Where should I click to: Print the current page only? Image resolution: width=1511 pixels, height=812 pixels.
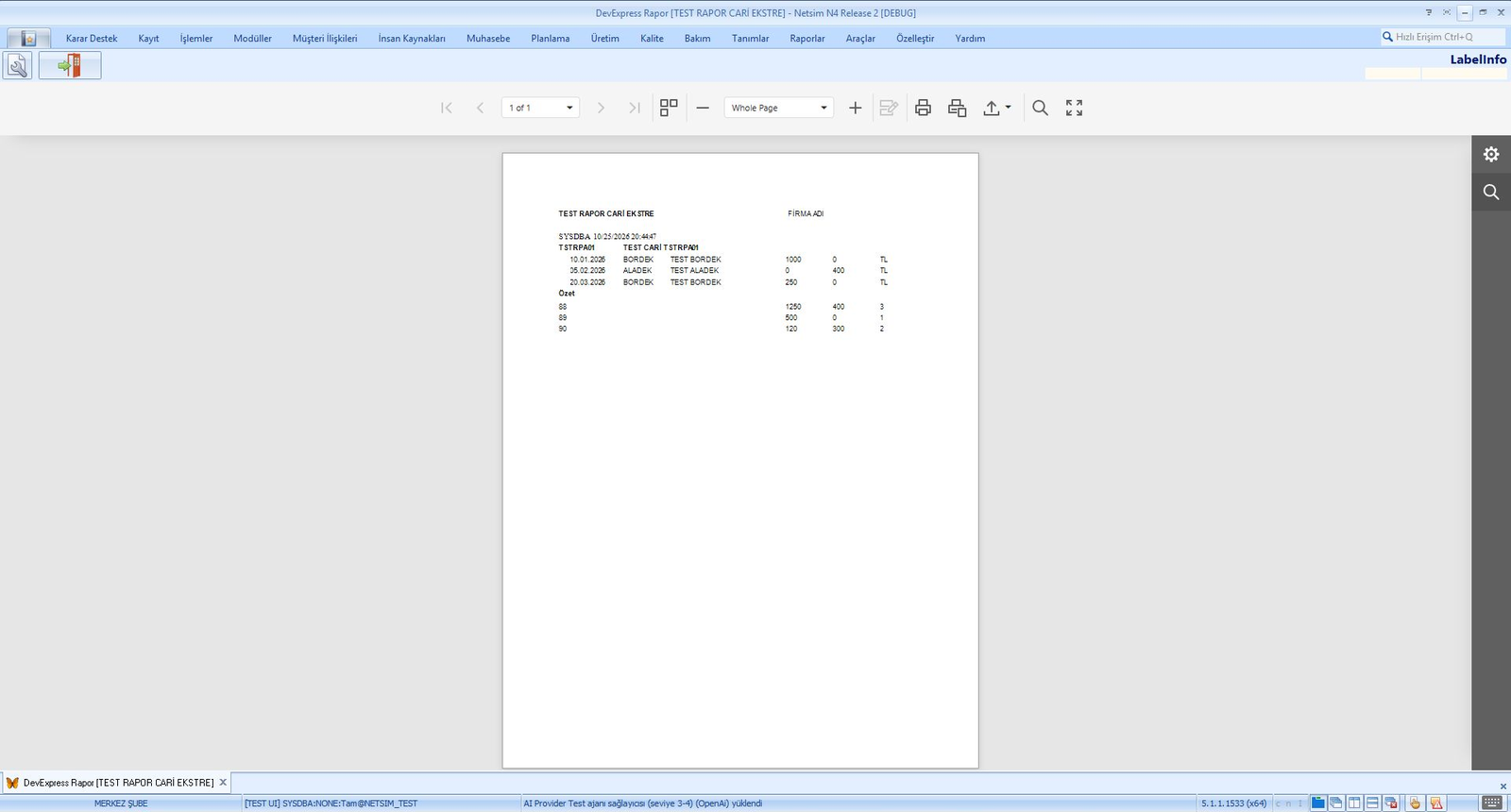(957, 108)
